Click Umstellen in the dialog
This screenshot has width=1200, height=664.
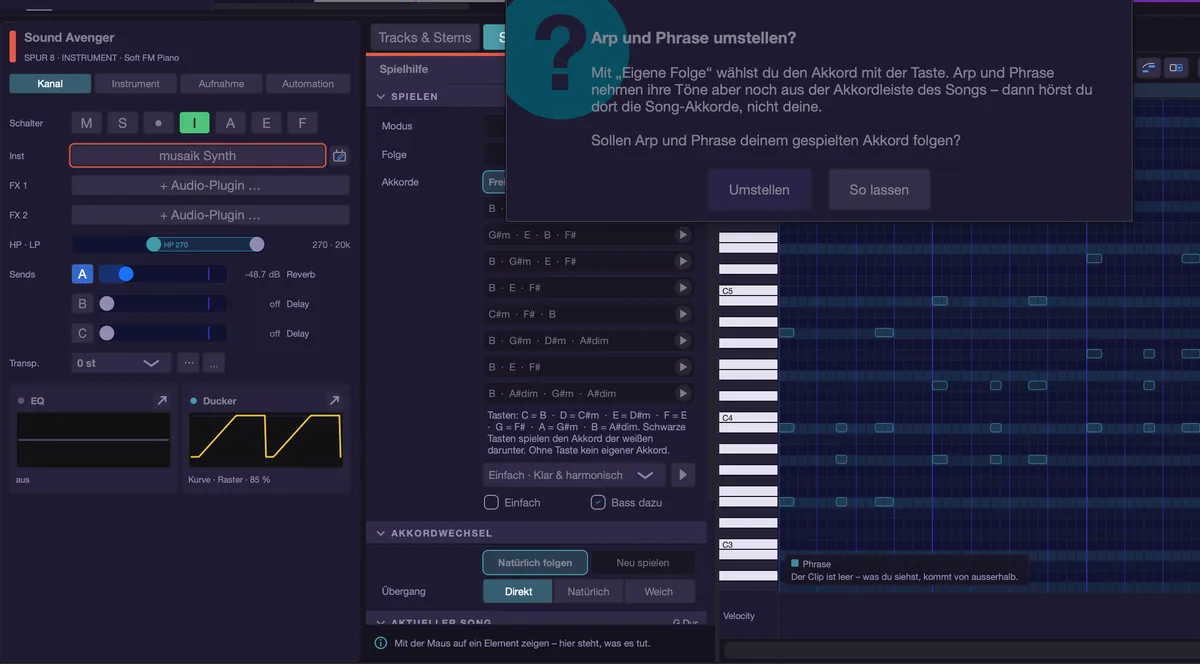759,190
